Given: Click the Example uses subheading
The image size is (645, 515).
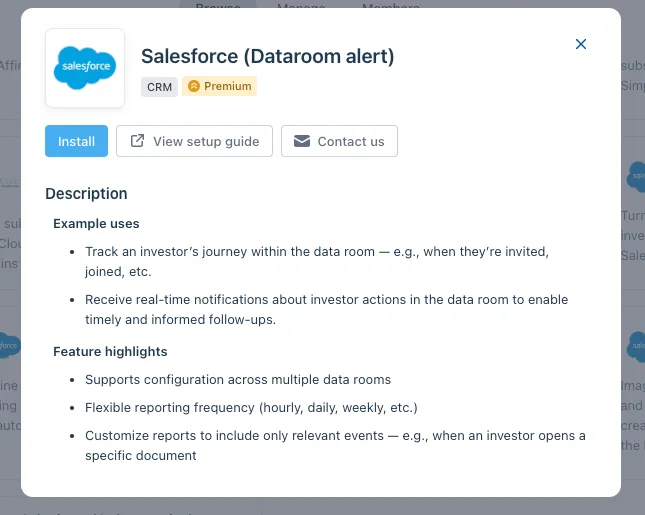Looking at the screenshot, I should [96, 224].
